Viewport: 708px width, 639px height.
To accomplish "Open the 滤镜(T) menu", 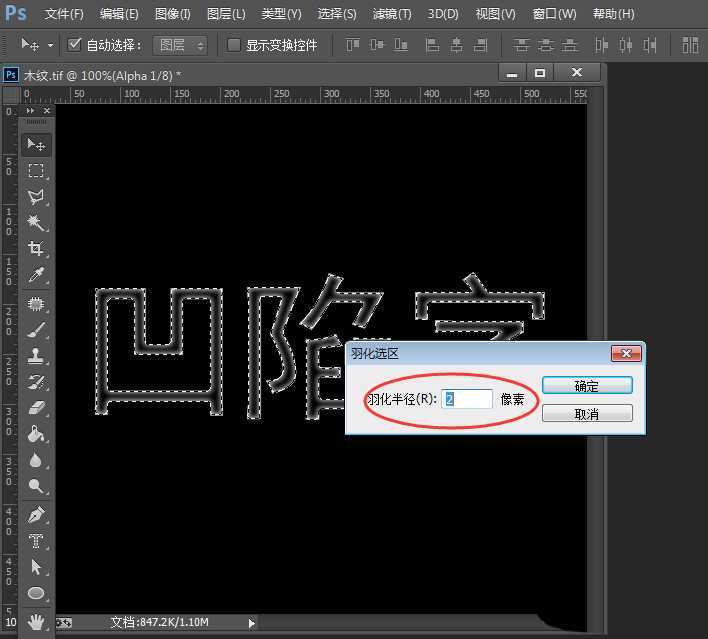I will 391,14.
